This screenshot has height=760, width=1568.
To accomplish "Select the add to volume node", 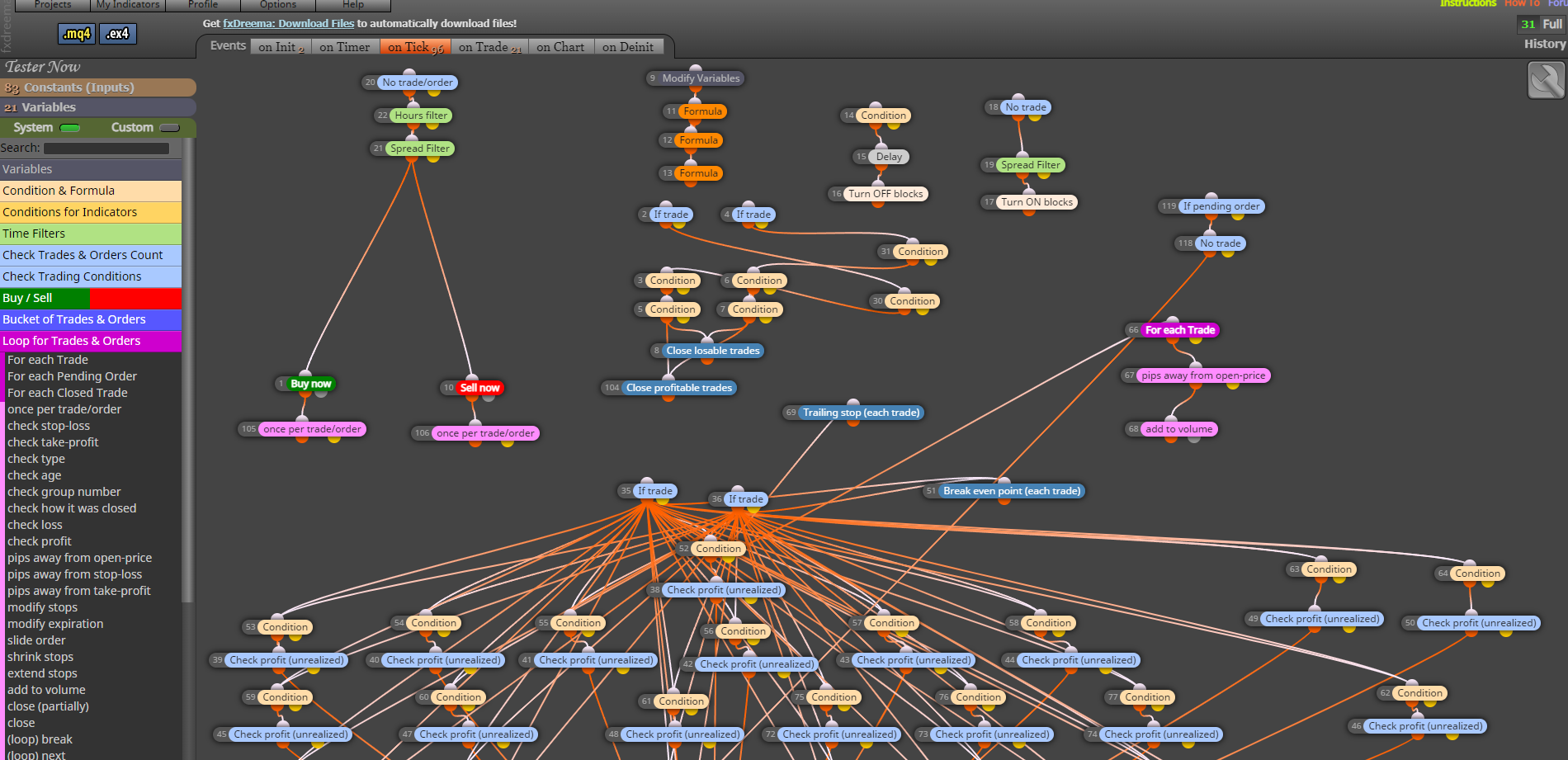I will (x=1179, y=429).
